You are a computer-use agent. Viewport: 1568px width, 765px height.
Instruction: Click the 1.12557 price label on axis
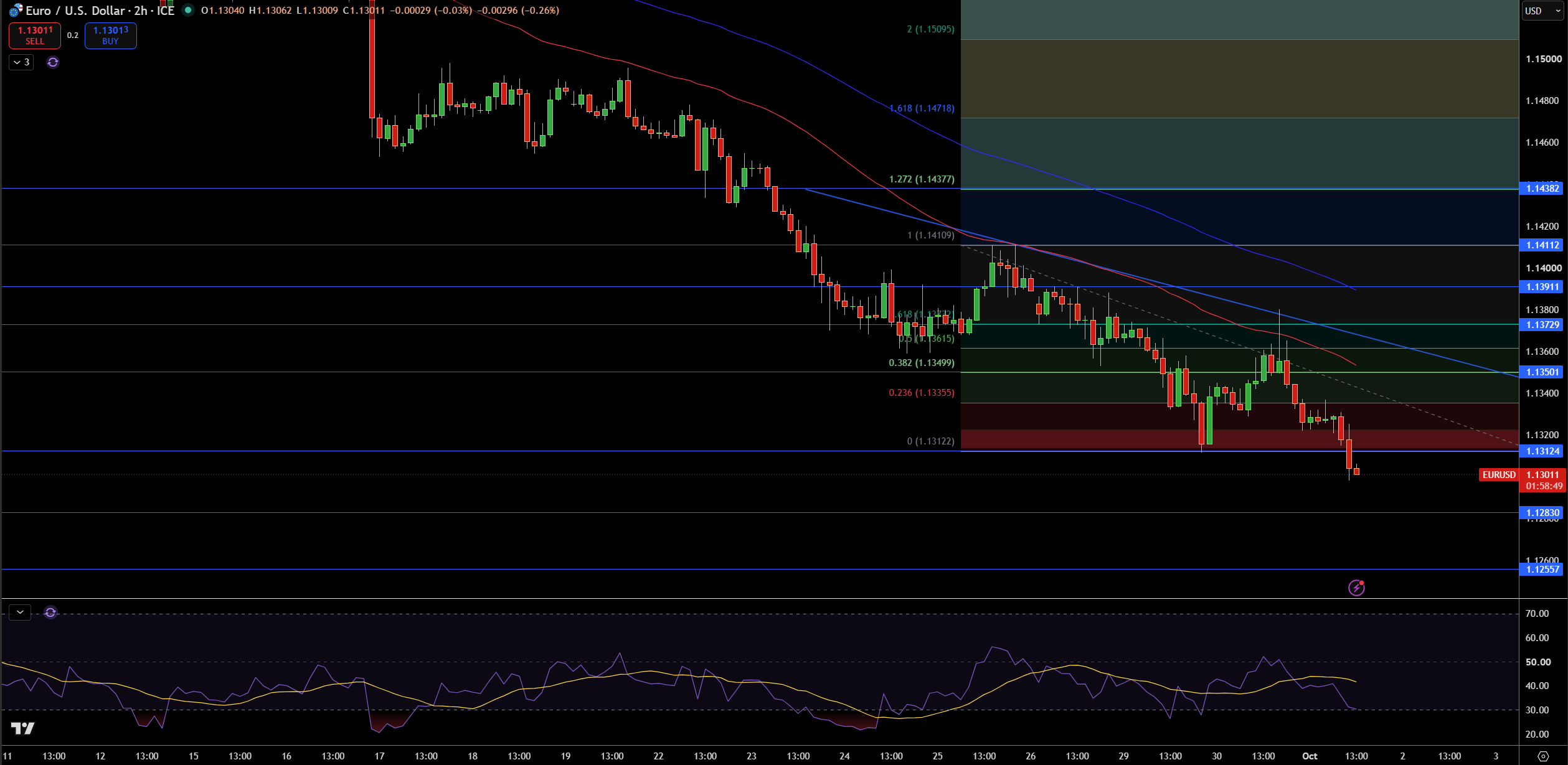coord(1542,570)
